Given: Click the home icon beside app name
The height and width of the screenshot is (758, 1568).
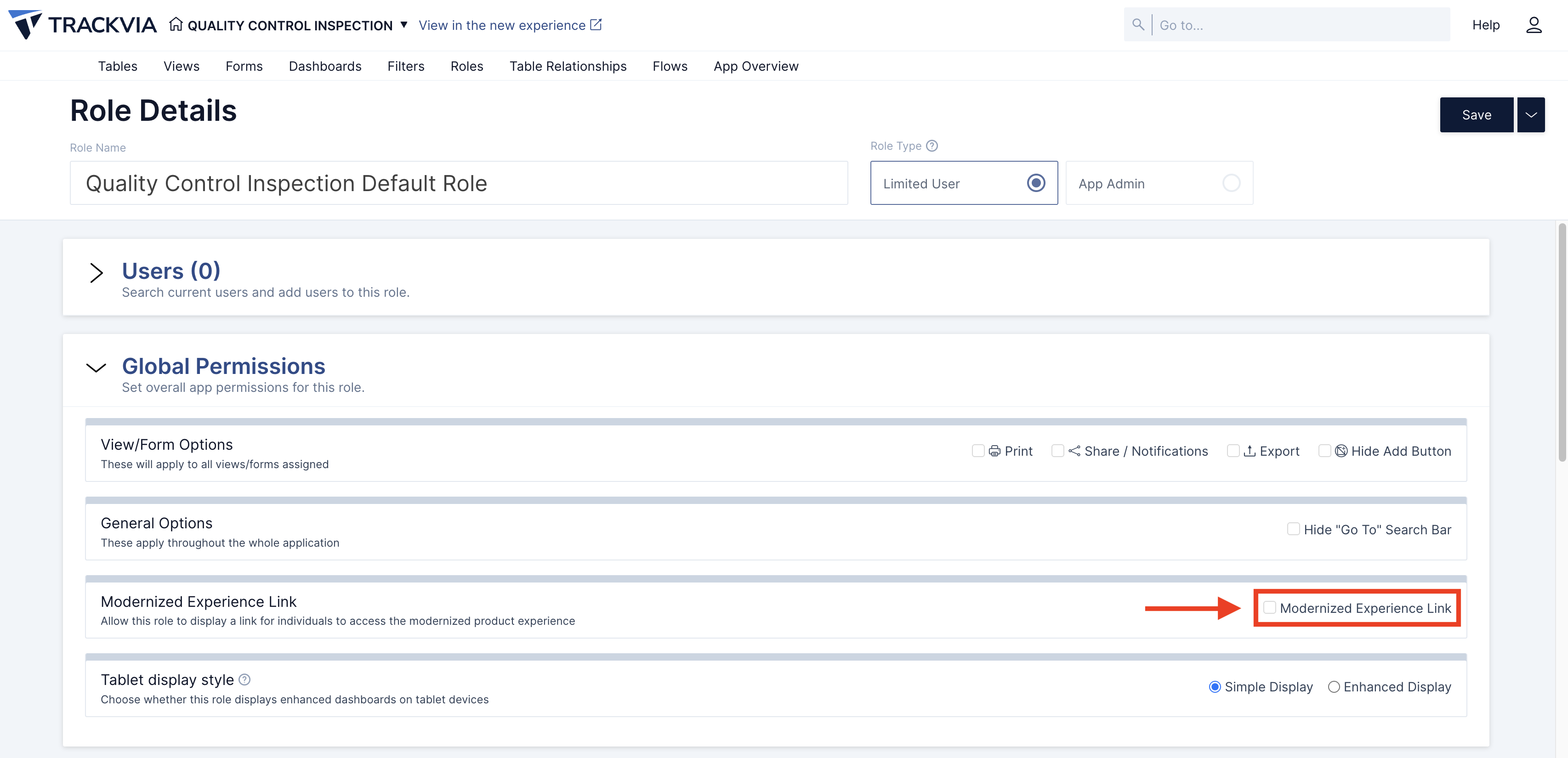Looking at the screenshot, I should point(176,24).
